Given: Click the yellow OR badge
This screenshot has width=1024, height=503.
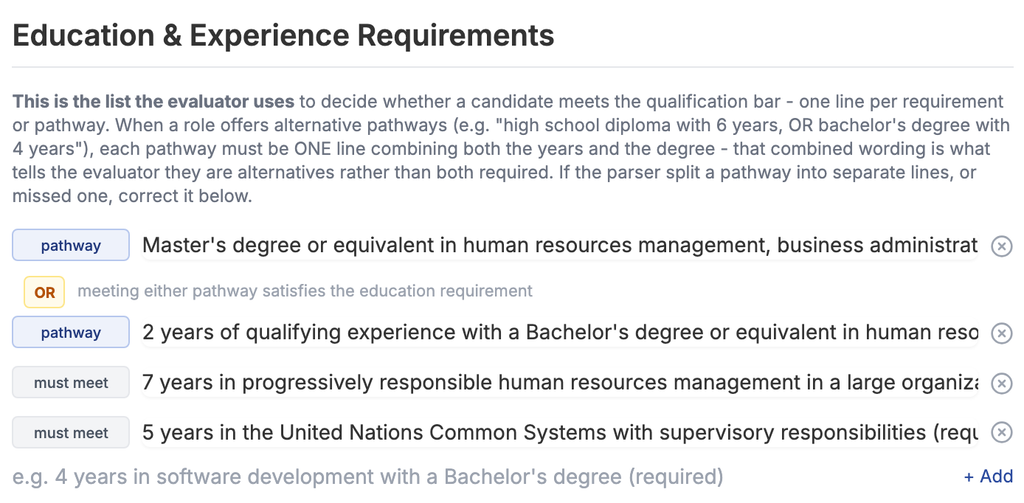Looking at the screenshot, I should 44,292.
